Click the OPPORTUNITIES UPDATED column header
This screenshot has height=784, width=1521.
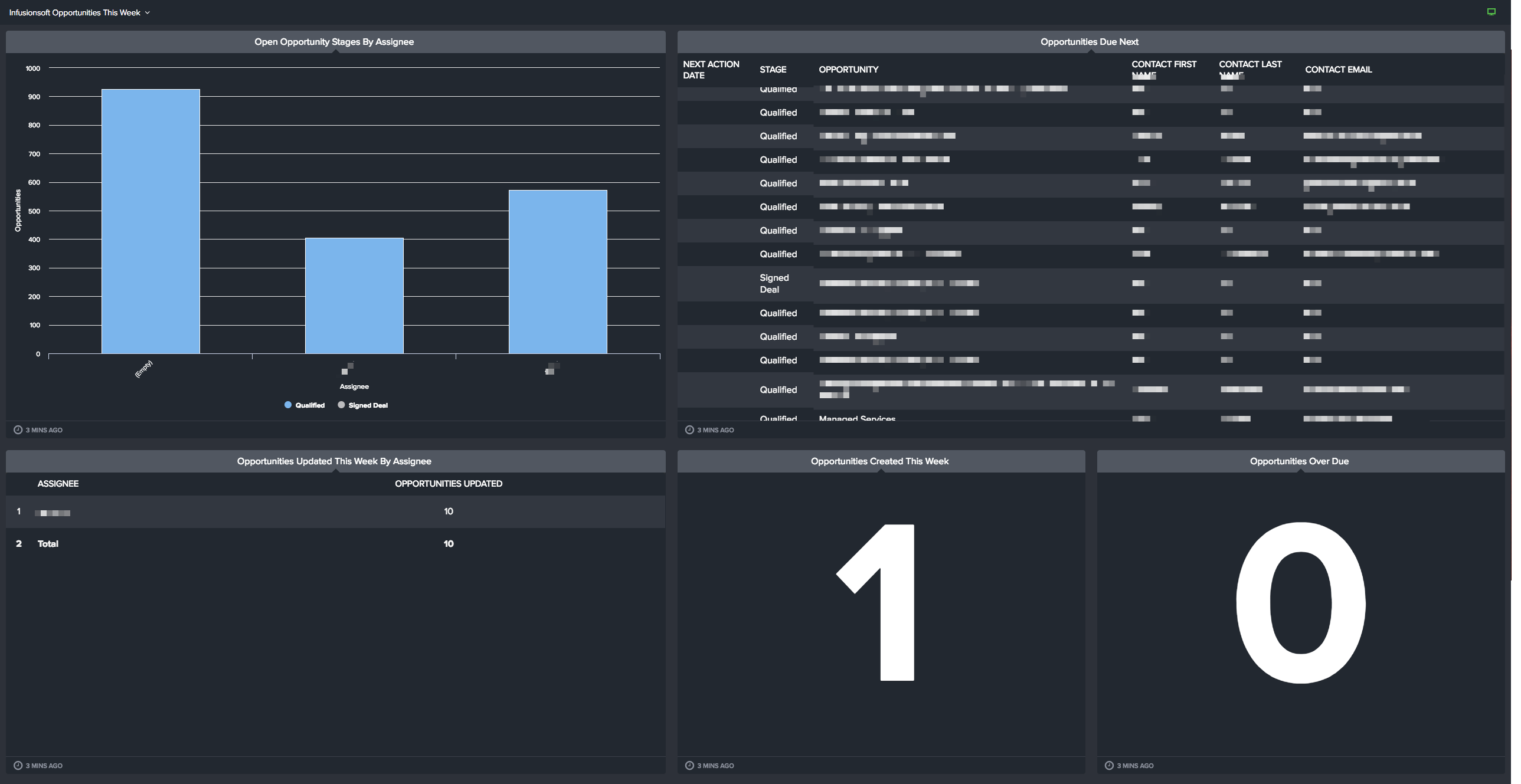pyautogui.click(x=449, y=484)
